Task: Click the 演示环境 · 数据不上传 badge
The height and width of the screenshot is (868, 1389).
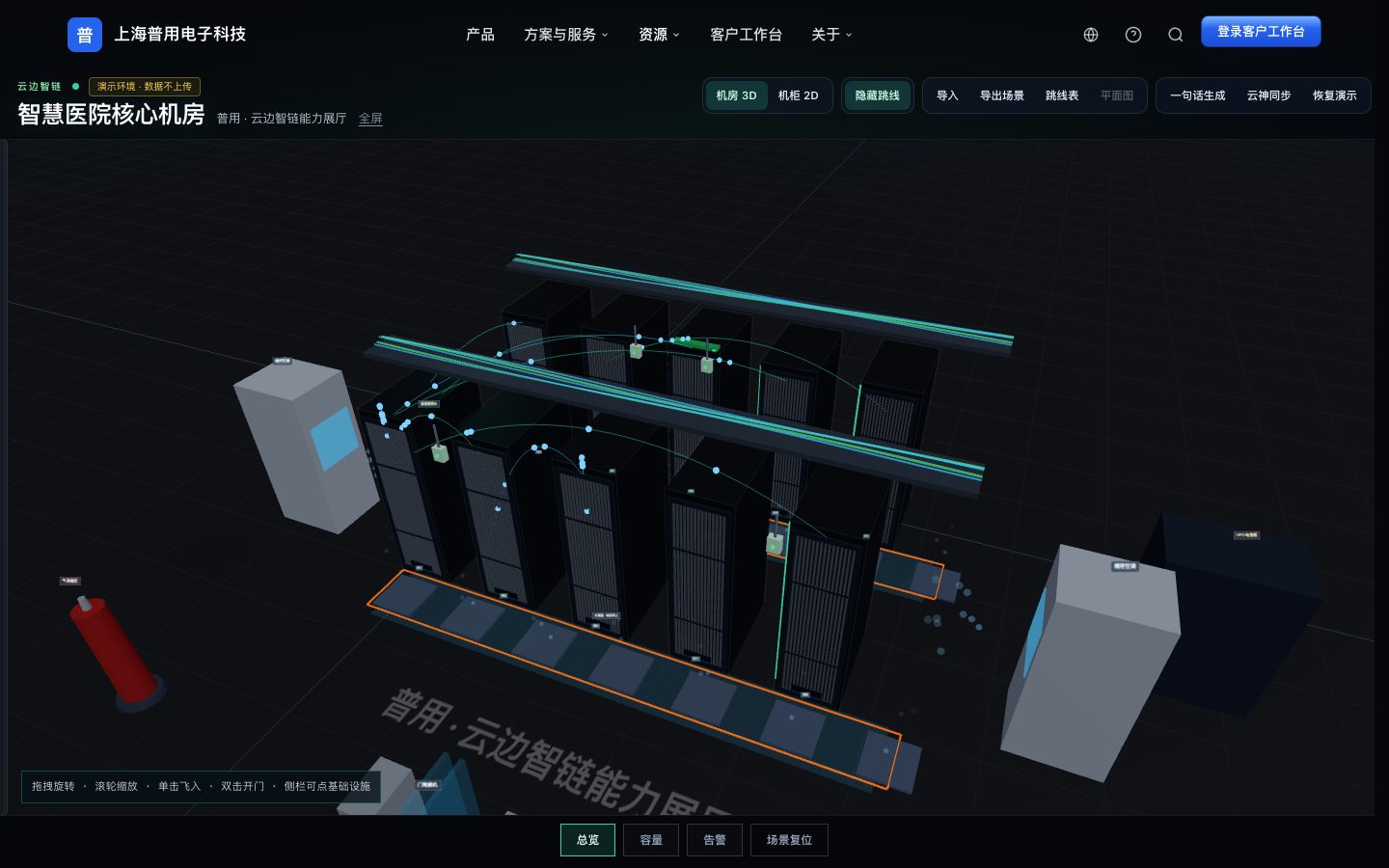Action: (x=145, y=87)
